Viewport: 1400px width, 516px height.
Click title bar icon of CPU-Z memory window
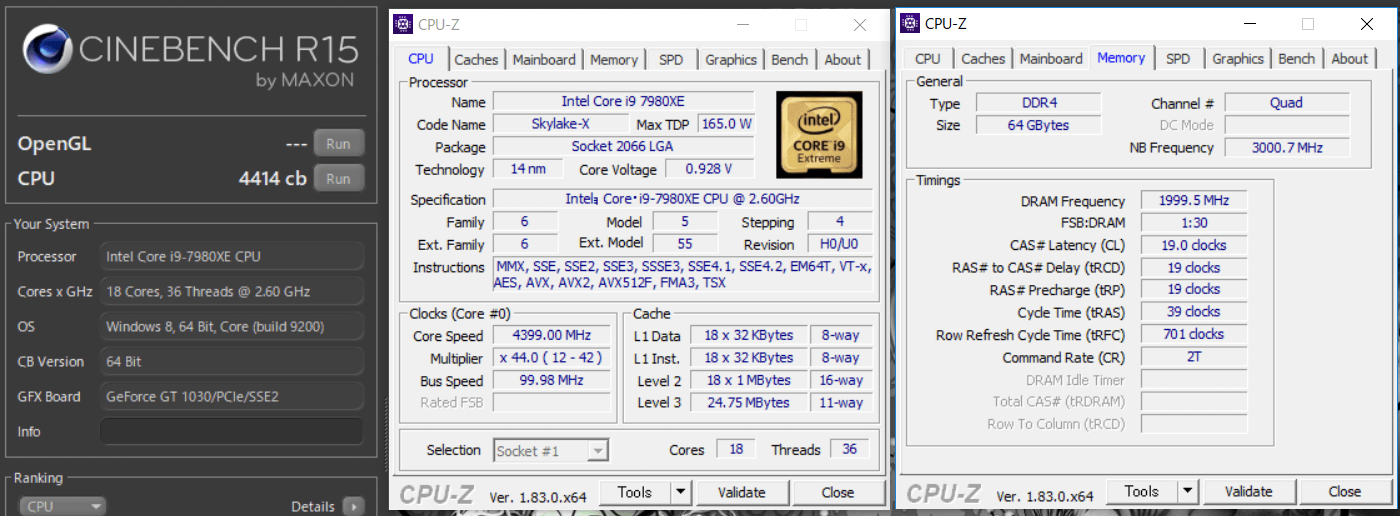click(x=910, y=24)
